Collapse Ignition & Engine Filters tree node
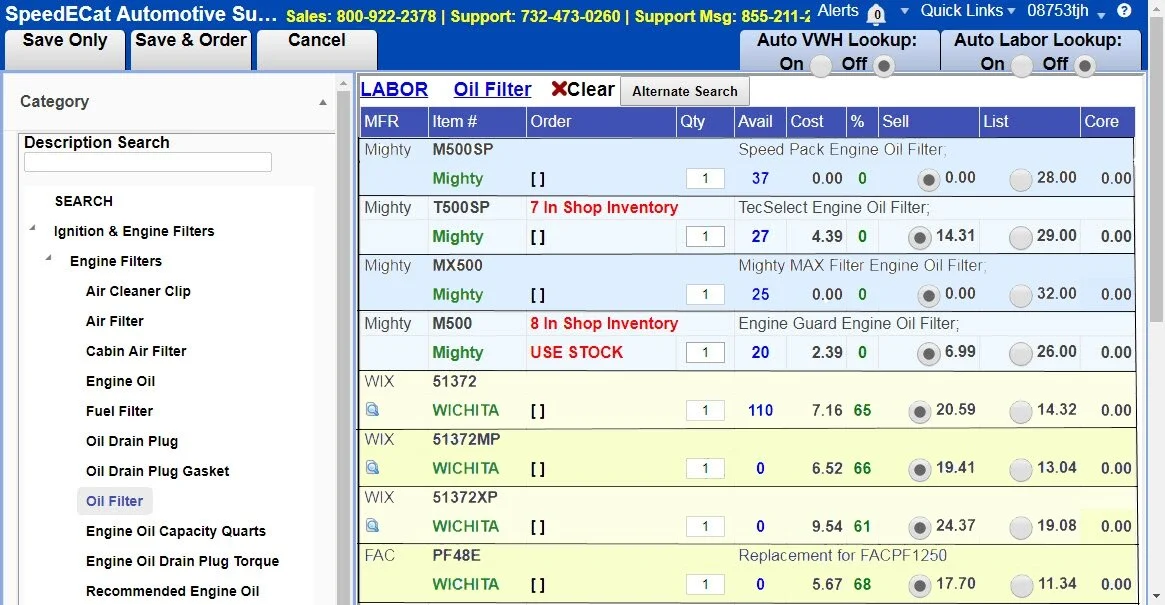 click(33, 228)
